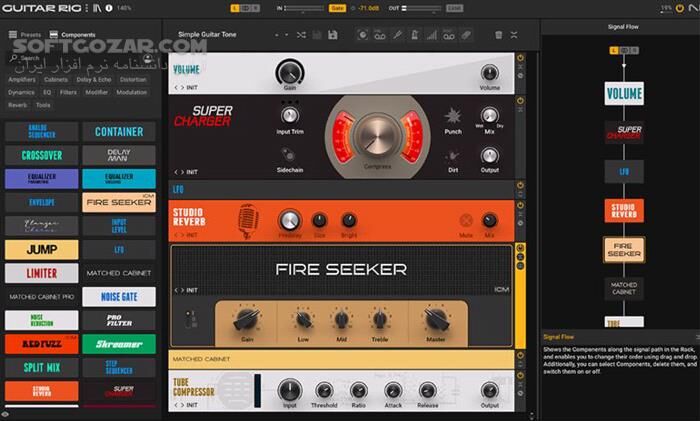Filter by Modulation category
The image size is (700, 421).
point(132,92)
